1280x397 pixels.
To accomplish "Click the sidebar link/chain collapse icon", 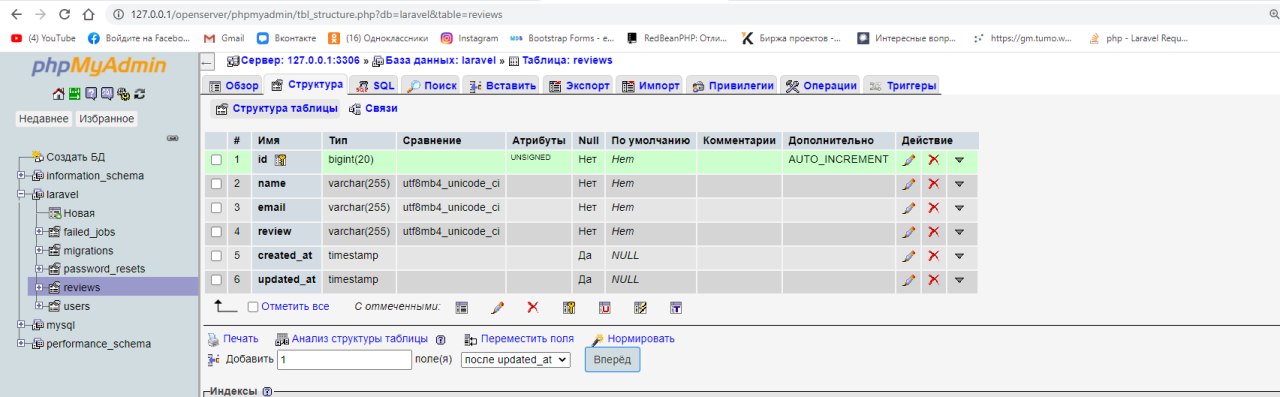I will point(172,138).
